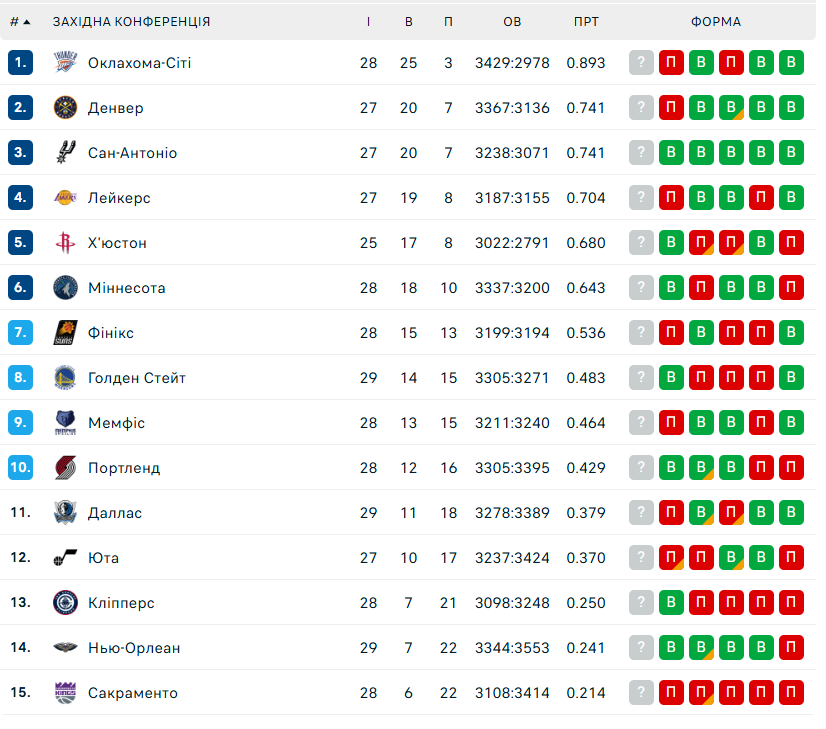Click the San Antonio Spurs logo
826x729 pixels.
(x=65, y=153)
